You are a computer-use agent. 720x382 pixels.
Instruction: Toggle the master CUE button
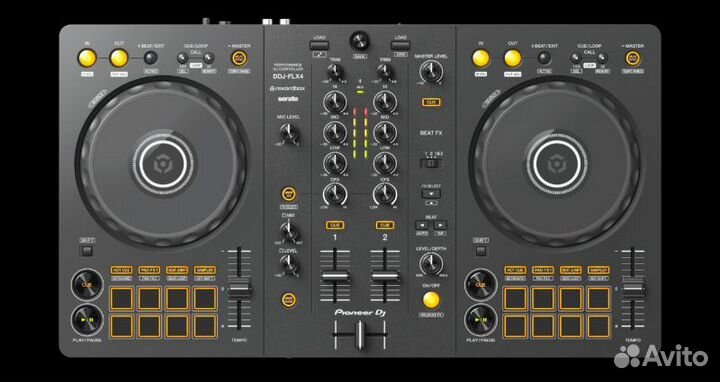pos(431,102)
